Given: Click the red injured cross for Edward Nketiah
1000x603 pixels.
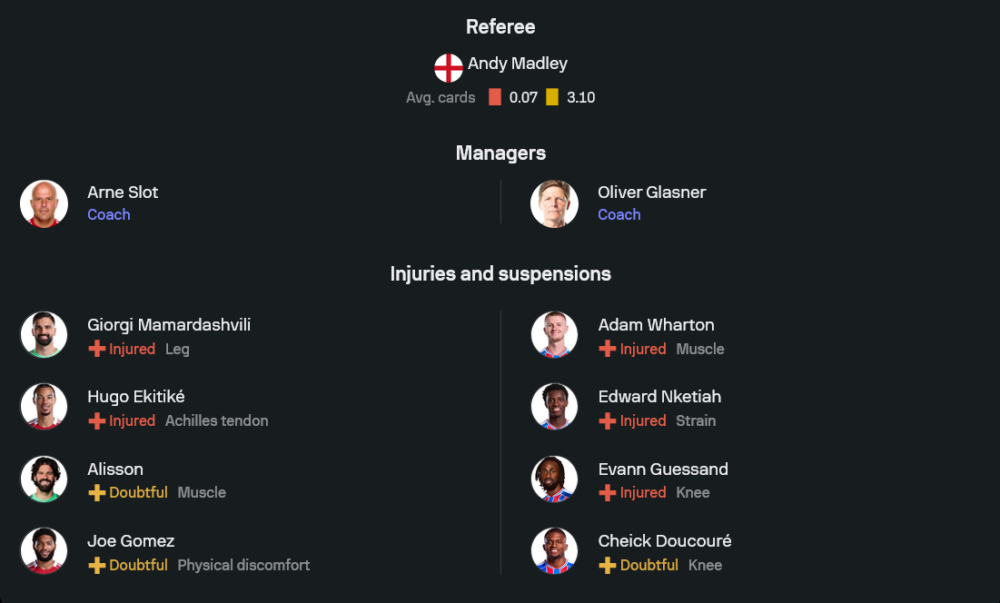Looking at the screenshot, I should 607,421.
